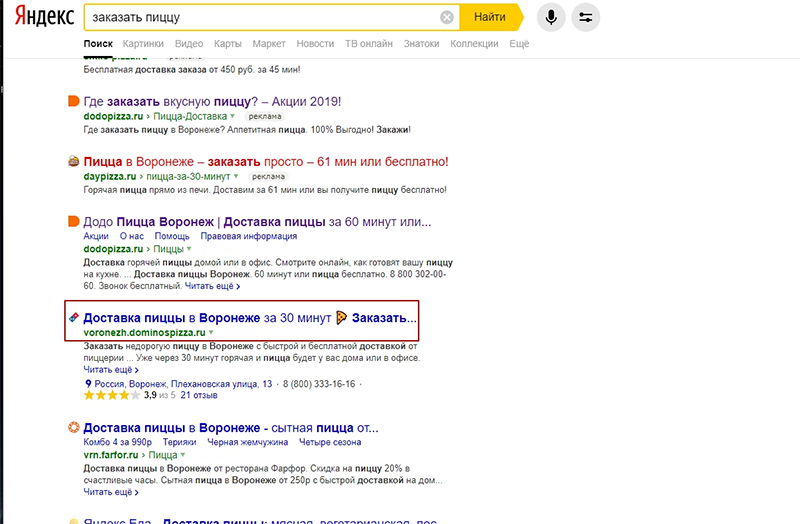
Task: Expand the arrow beside dodopizza.ru › Пиццы
Action: pyautogui.click(x=188, y=248)
